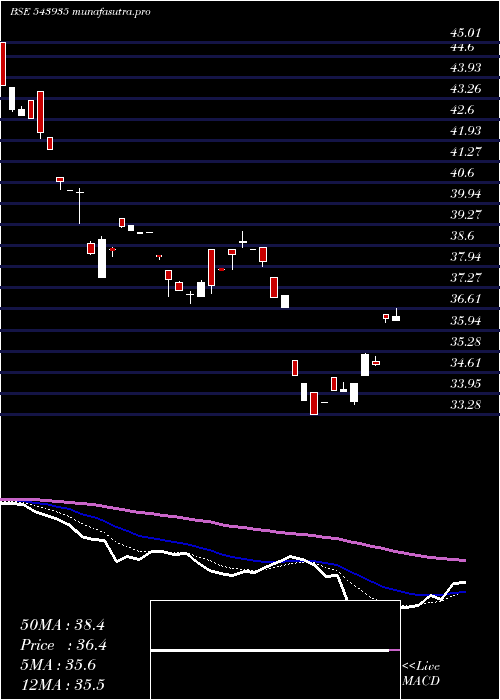500x700 pixels.
Task: Click the 43.26 price axis label
Action: pyautogui.click(x=465, y=89)
